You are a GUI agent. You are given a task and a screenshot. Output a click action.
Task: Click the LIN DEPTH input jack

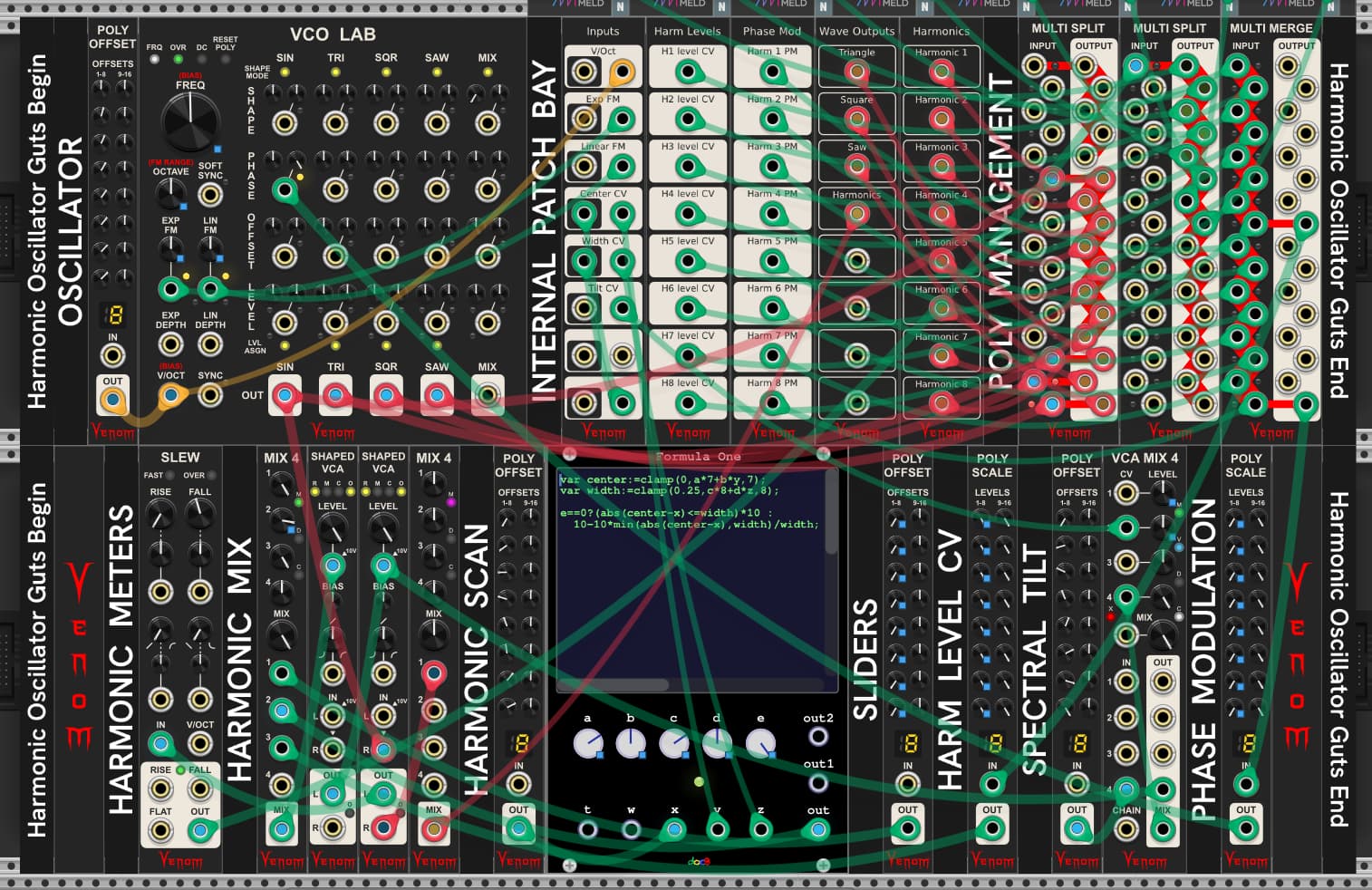pyautogui.click(x=210, y=344)
